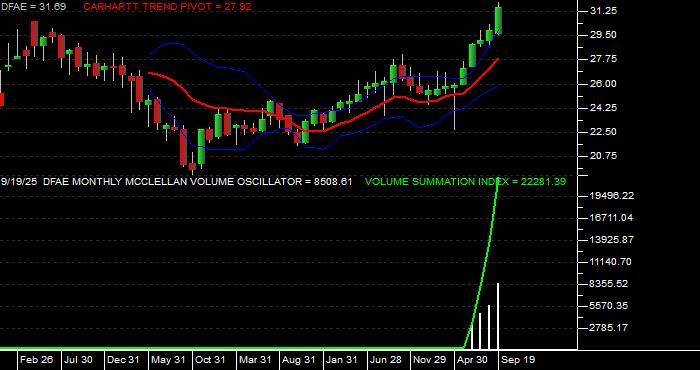700x370 pixels.
Task: Click the Dec 31 date marker
Action: 123,360
